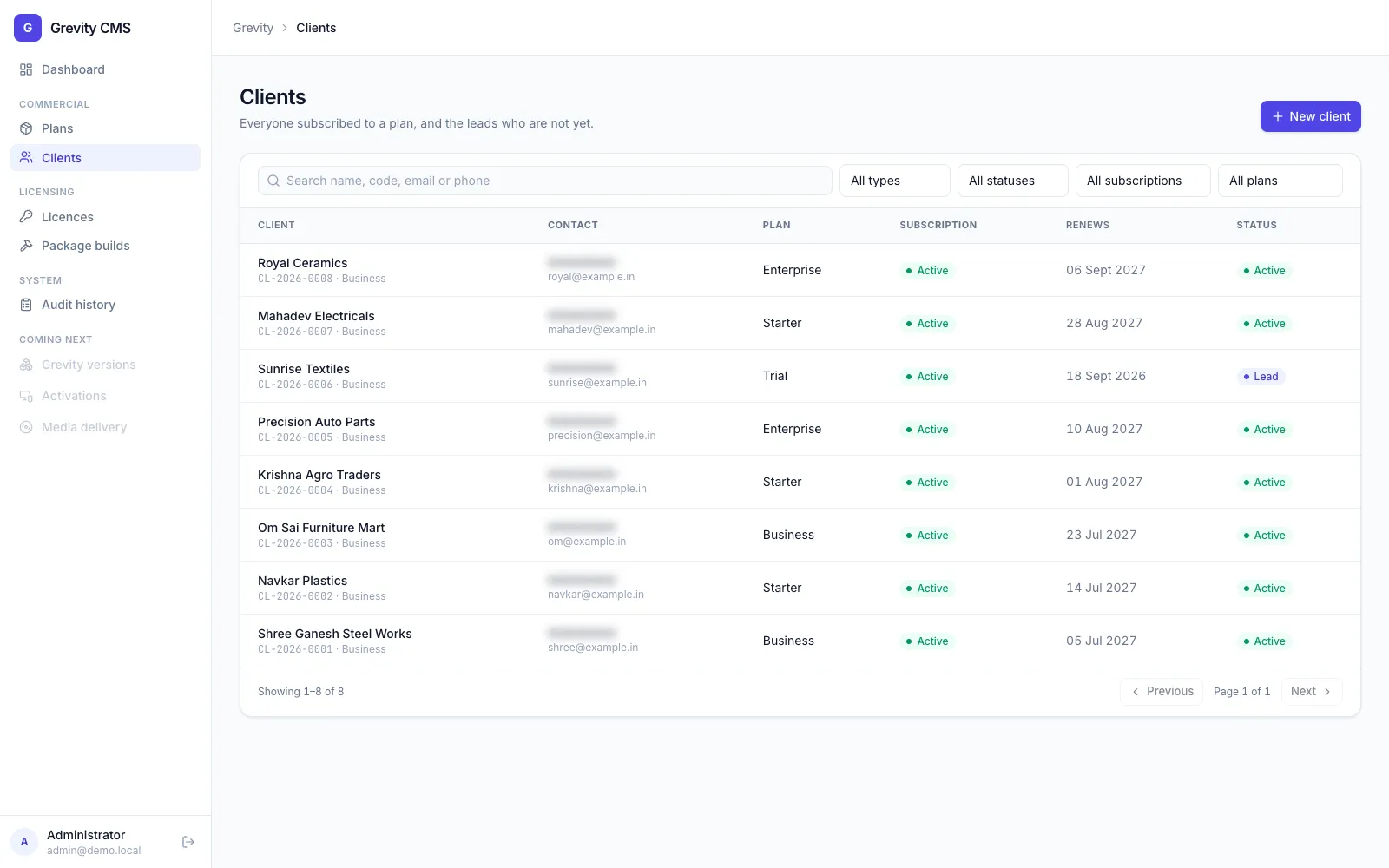Screen dimensions: 1389x868
Task: Select the Clients sidebar icon
Action: (26, 158)
